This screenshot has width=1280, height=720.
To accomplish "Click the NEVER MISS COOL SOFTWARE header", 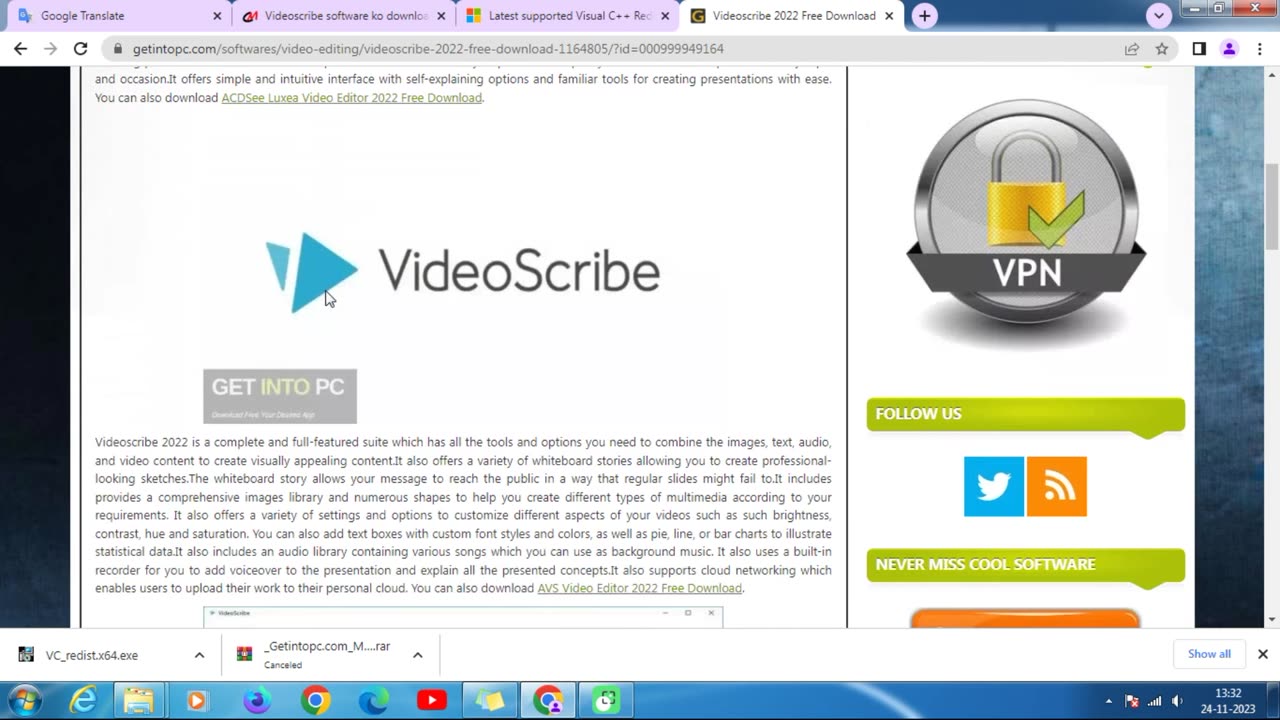I will coord(1026,565).
